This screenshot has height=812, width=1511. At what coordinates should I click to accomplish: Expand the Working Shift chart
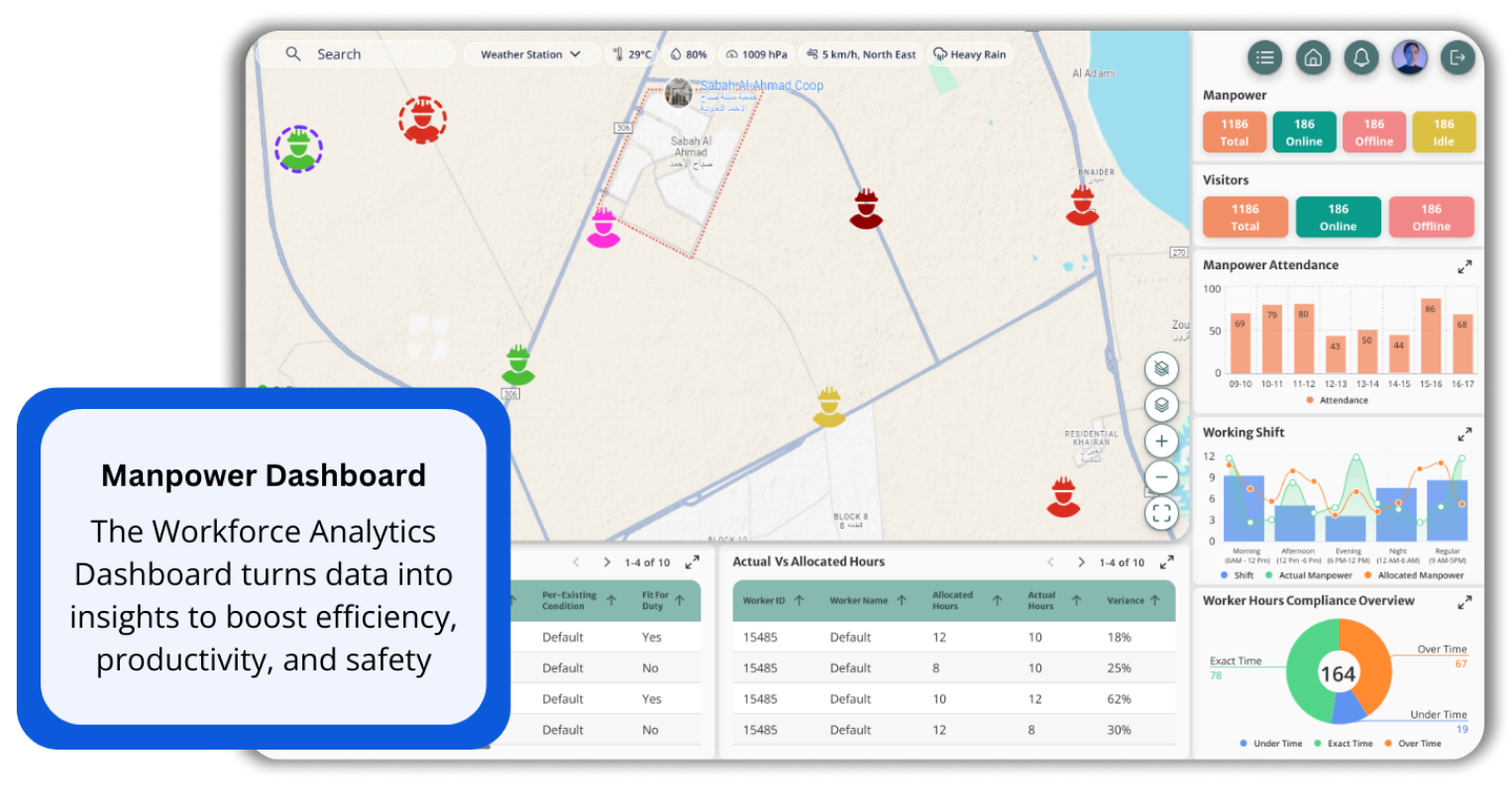(x=1464, y=434)
